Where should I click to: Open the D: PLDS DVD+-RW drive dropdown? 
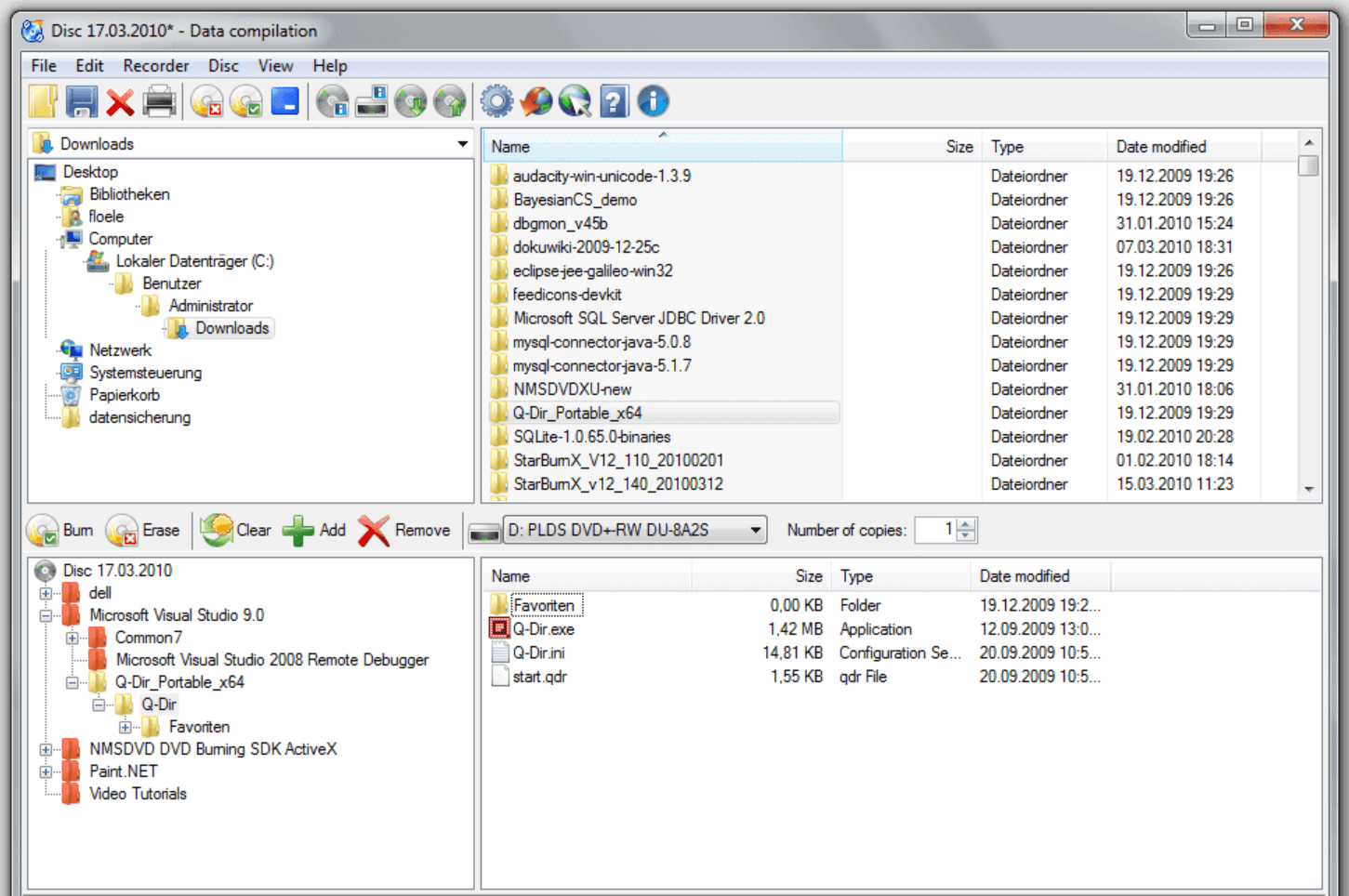(756, 531)
